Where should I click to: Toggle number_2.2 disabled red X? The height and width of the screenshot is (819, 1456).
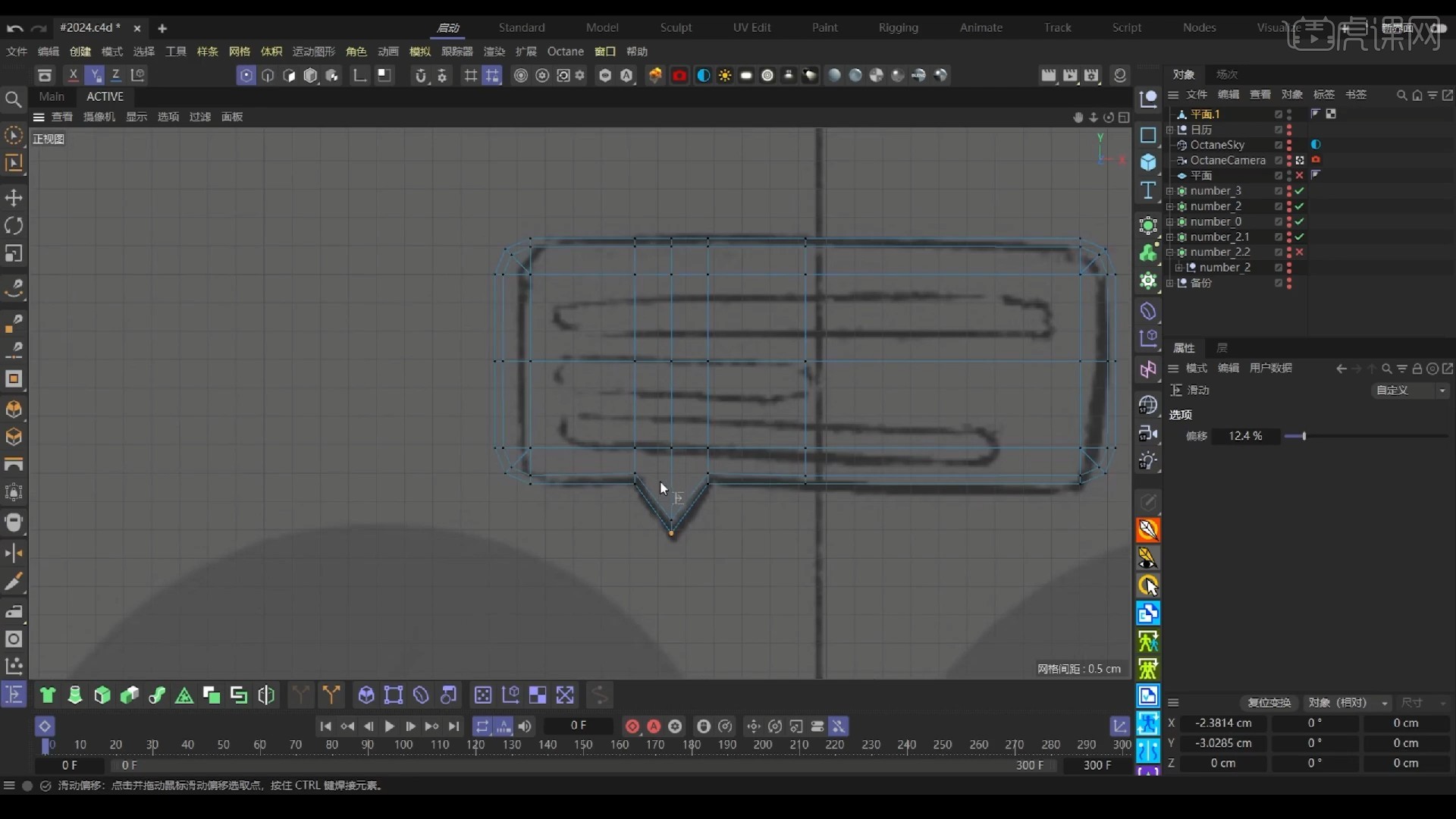[1300, 252]
